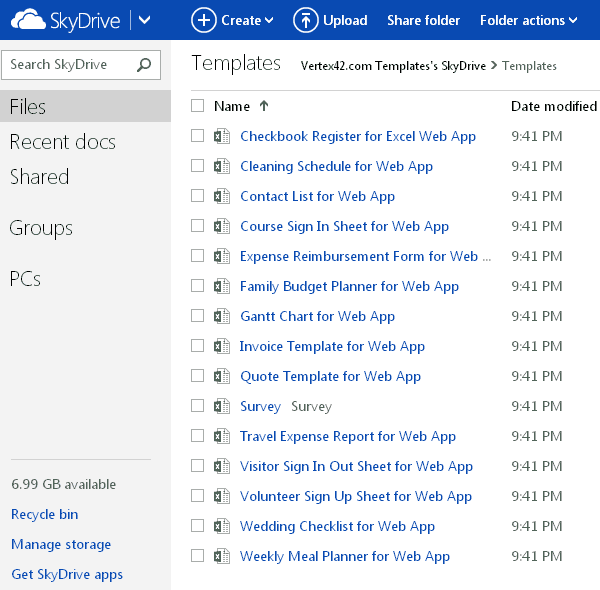Check the Course Sign In Sheet checkbox

tap(197, 226)
